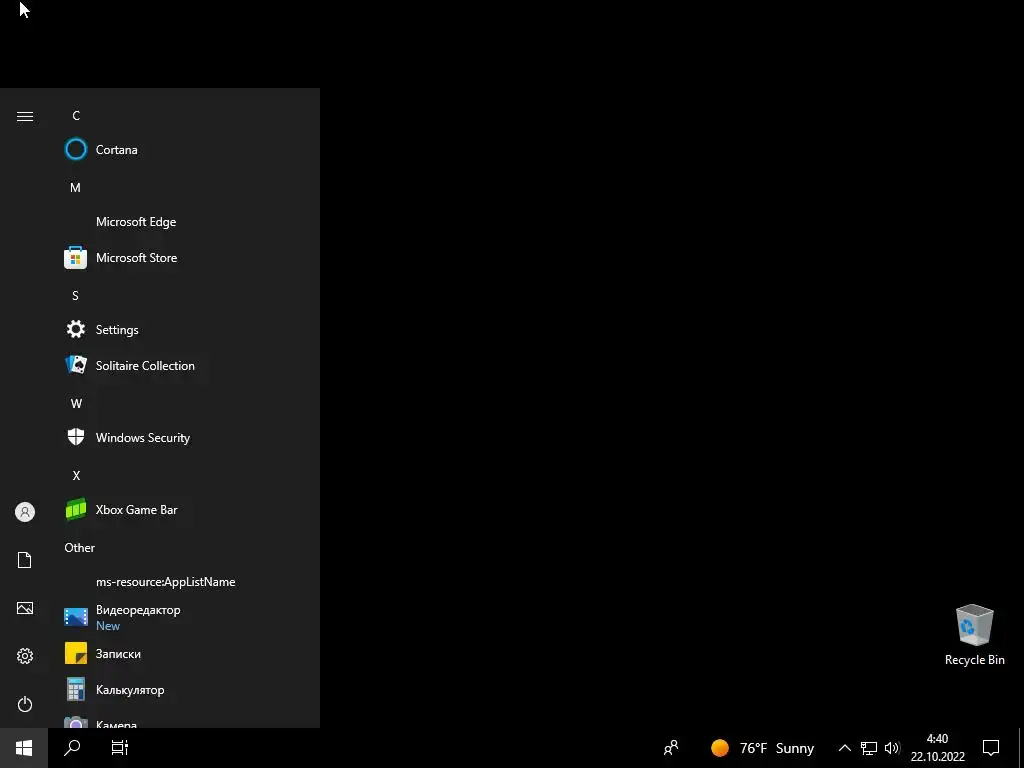Open Task View on the taskbar
Viewport: 1024px width, 768px height.
120,748
